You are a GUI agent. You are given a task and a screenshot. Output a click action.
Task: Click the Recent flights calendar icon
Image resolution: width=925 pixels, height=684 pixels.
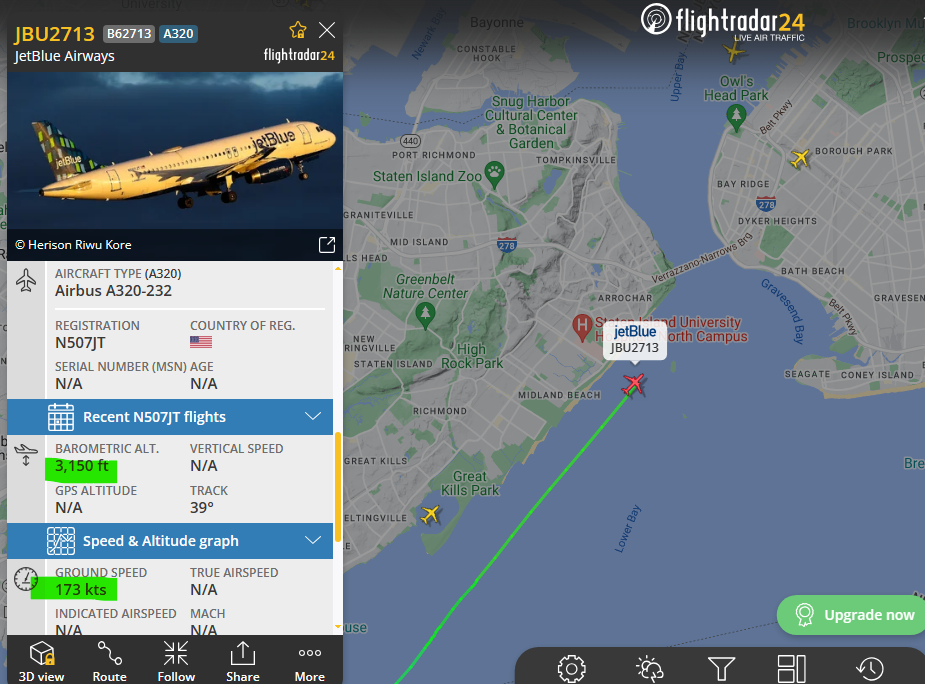click(61, 417)
